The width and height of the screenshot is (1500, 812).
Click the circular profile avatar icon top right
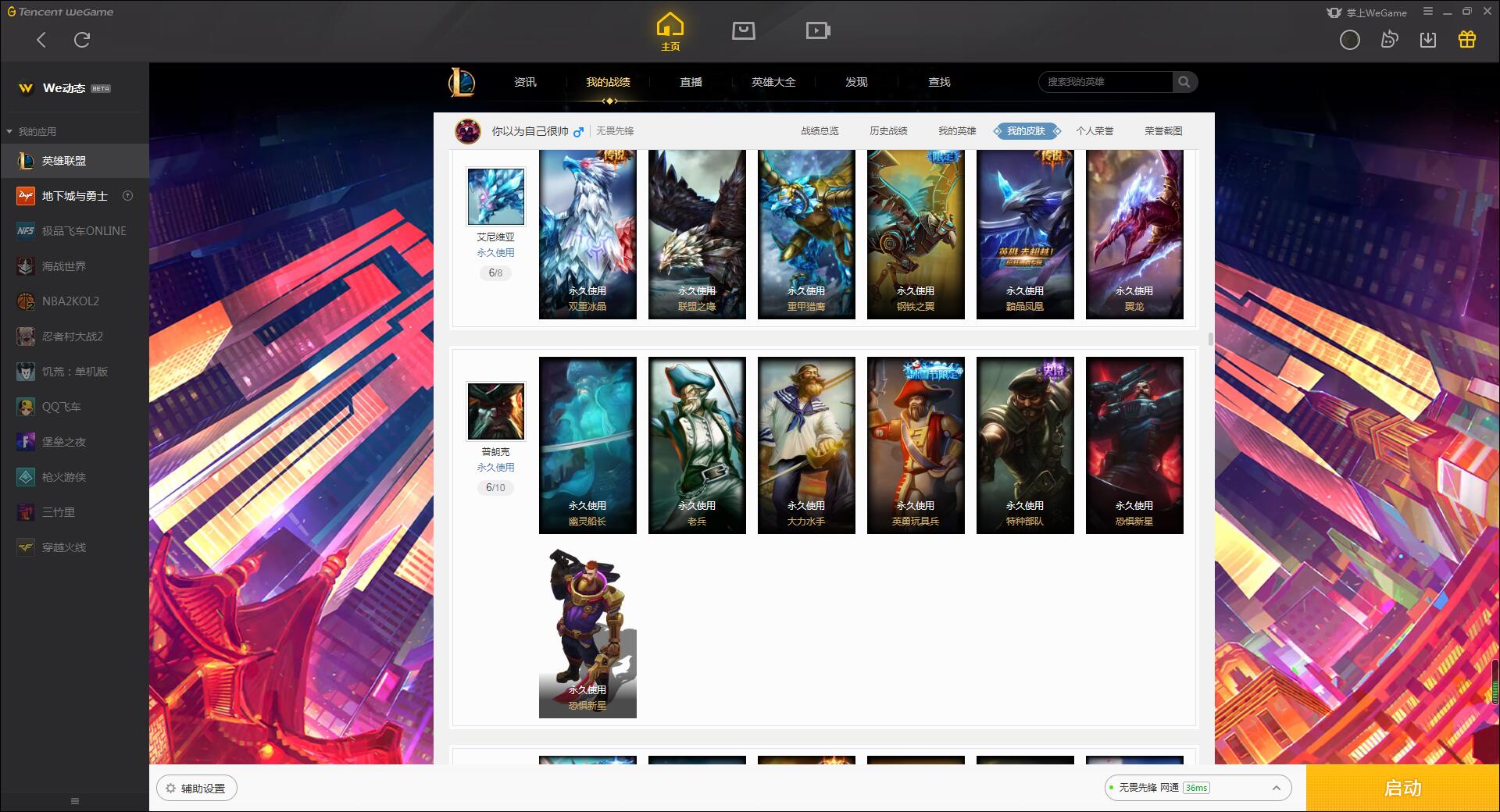pos(1349,40)
